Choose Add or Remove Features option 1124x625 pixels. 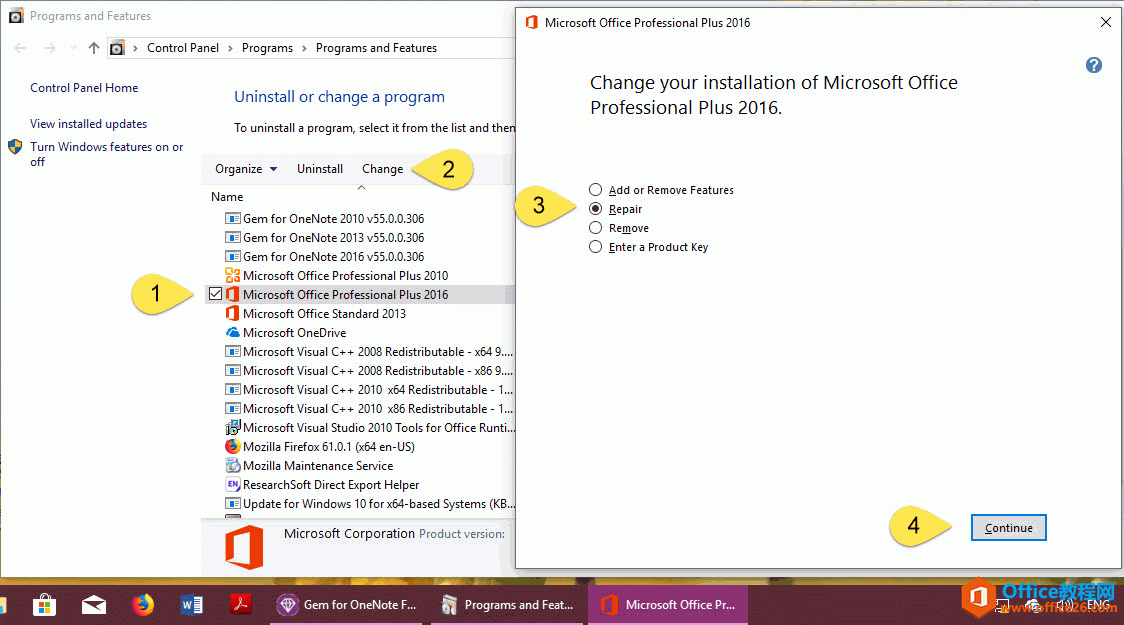click(x=595, y=189)
